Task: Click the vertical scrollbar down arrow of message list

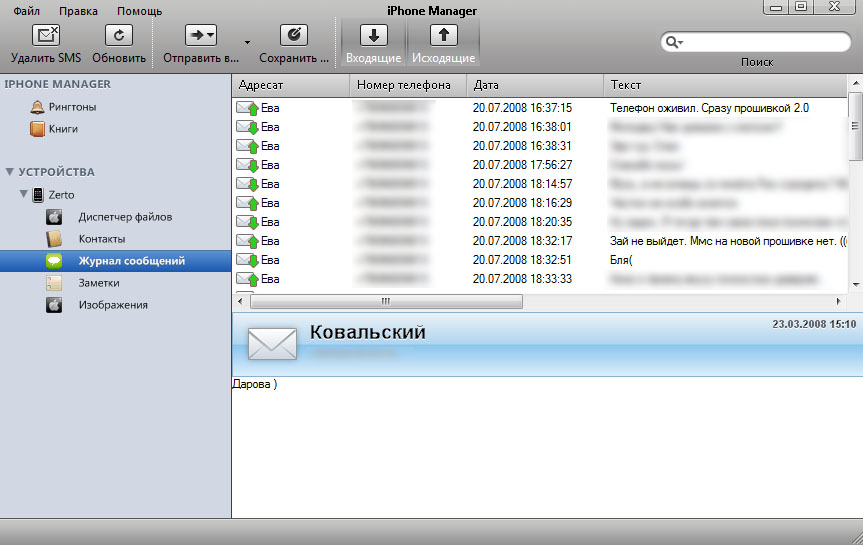Action: [x=856, y=285]
